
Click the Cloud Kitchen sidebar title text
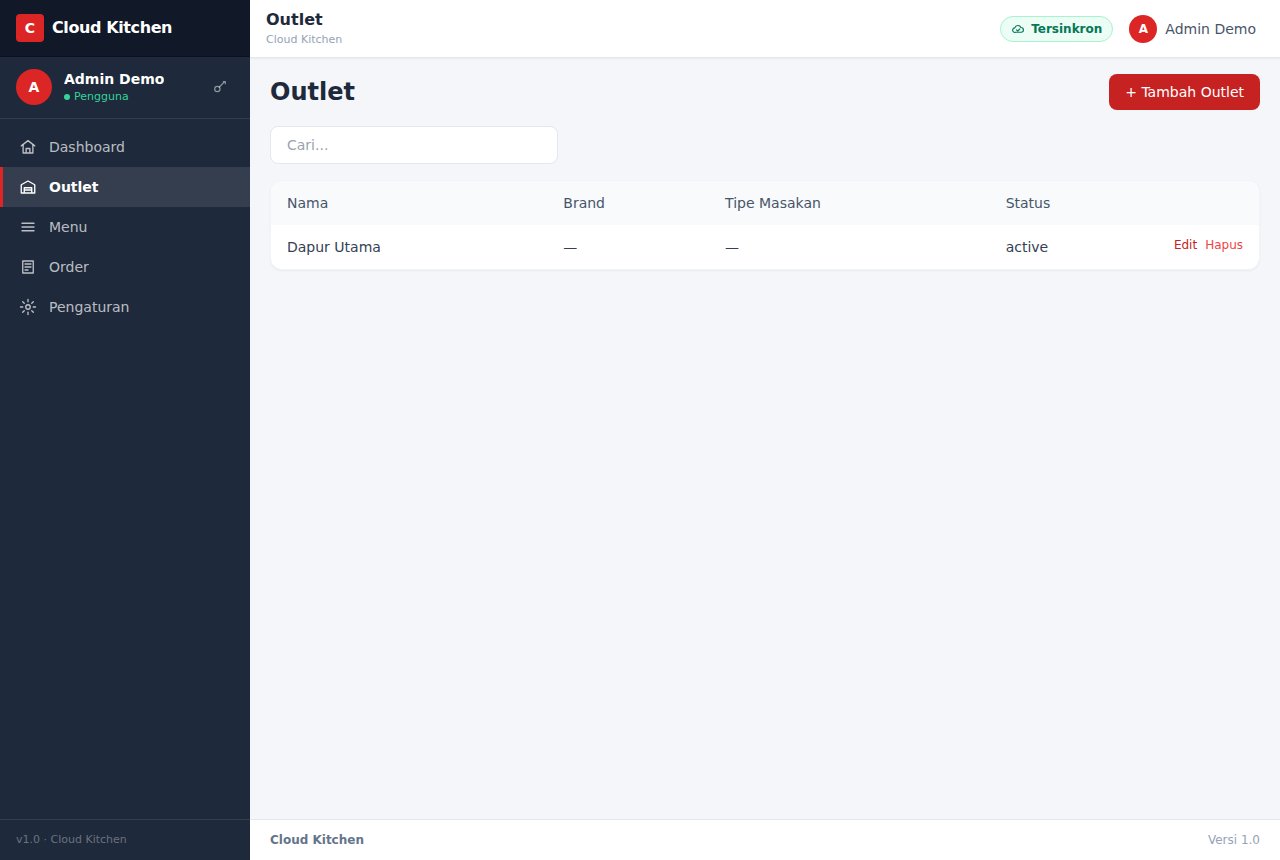[x=112, y=28]
